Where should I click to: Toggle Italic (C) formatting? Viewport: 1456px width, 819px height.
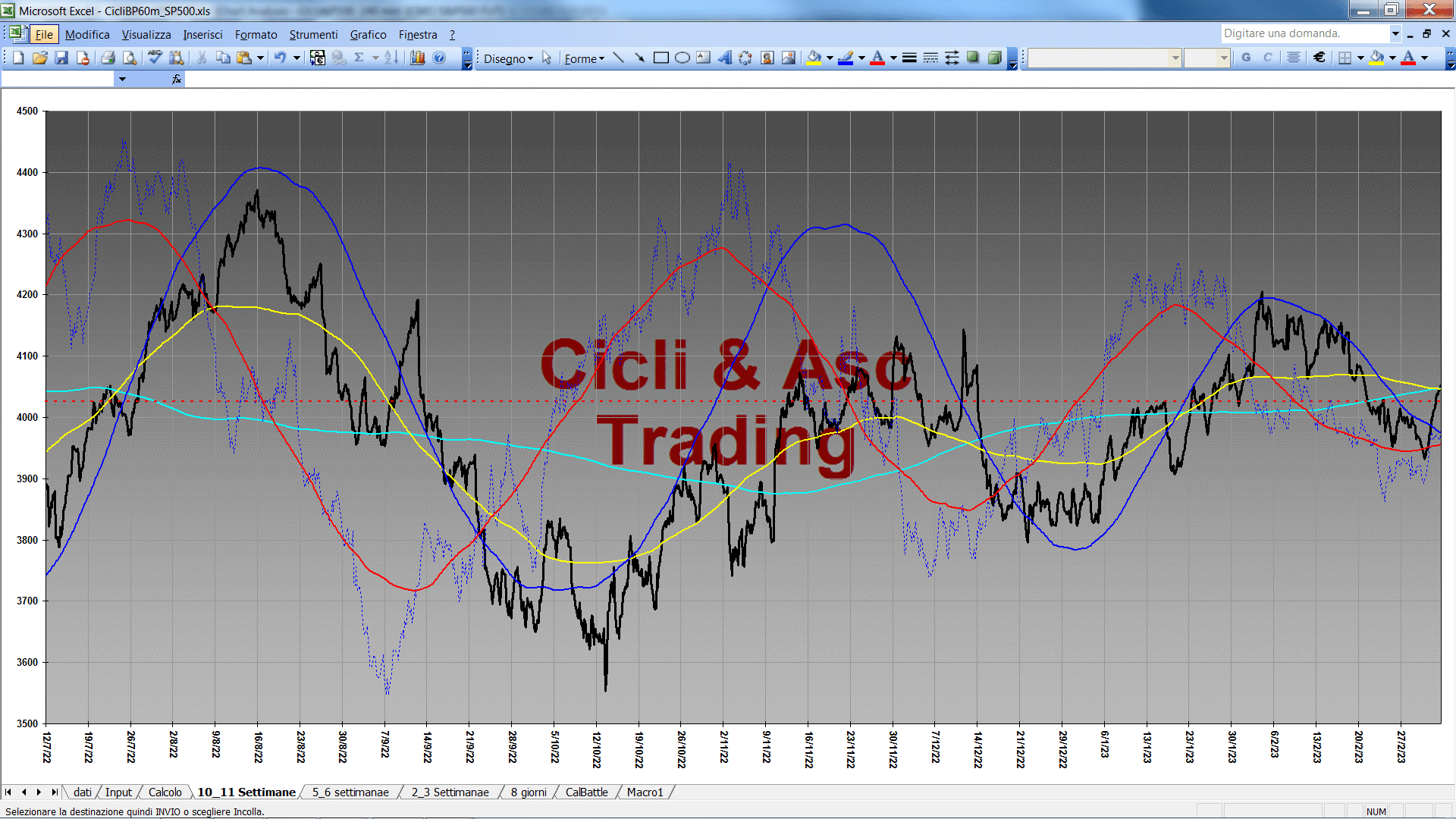[1267, 58]
